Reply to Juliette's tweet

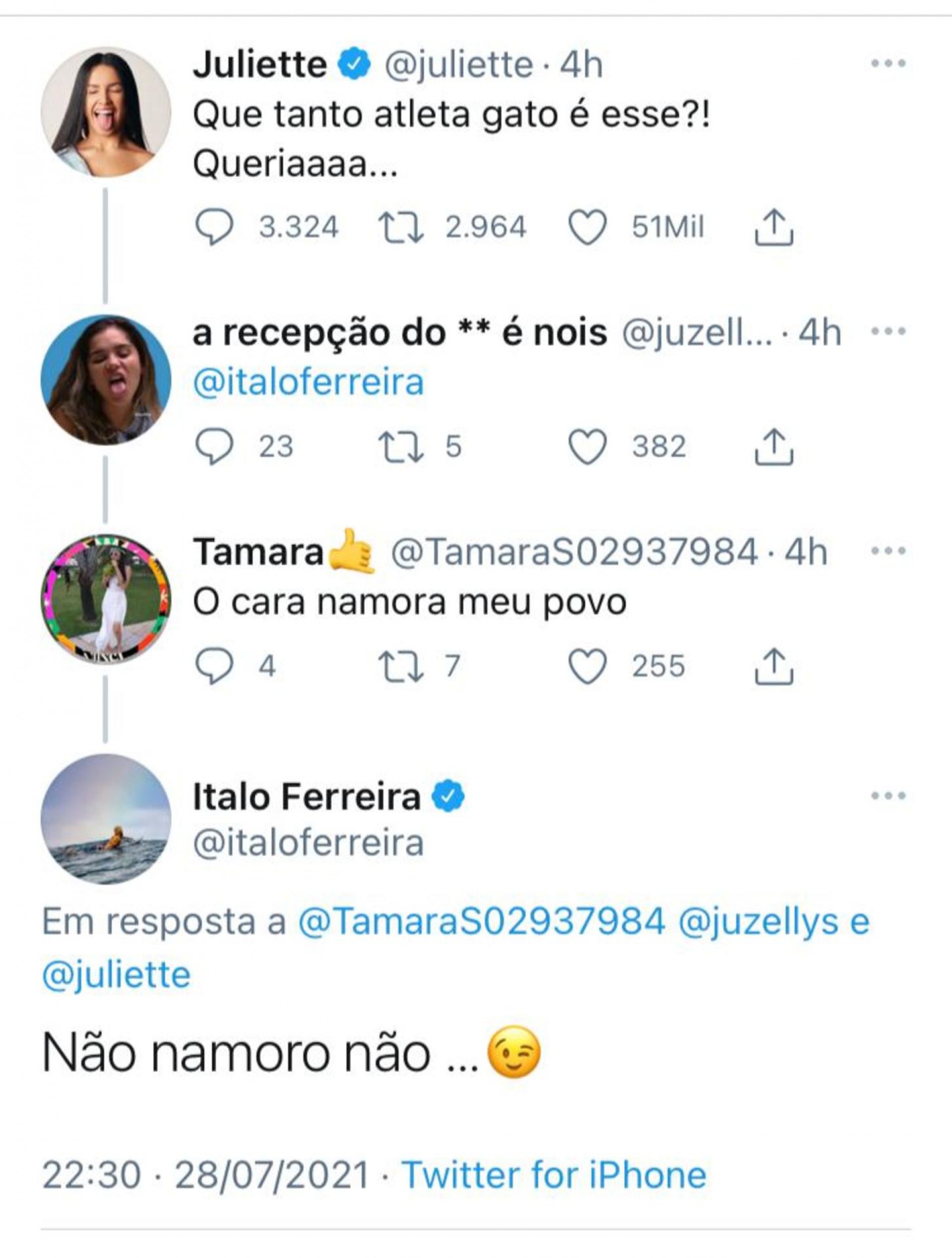point(214,228)
